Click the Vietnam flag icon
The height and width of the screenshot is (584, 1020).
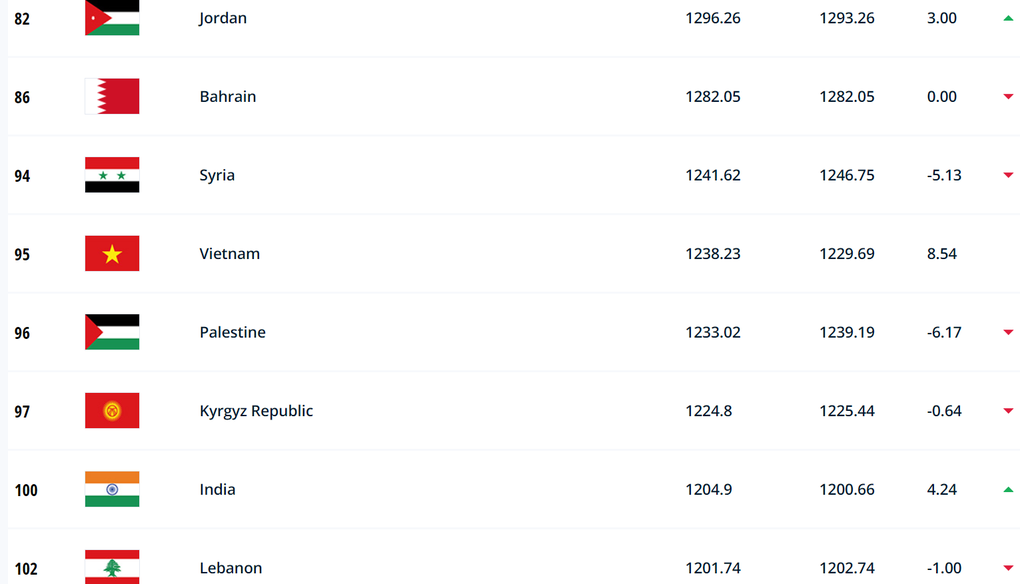coord(112,254)
